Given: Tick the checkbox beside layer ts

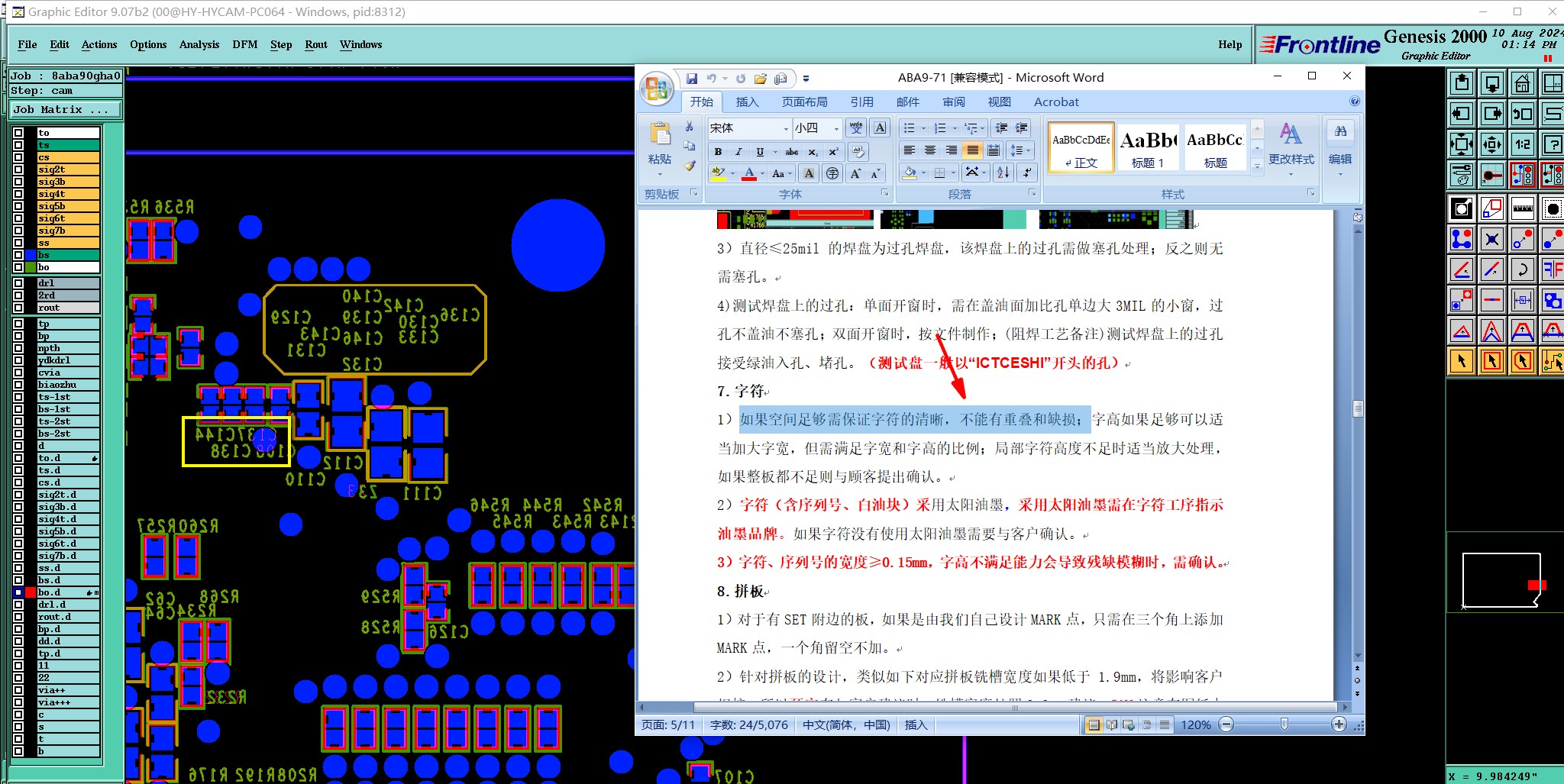Looking at the screenshot, I should click(18, 145).
